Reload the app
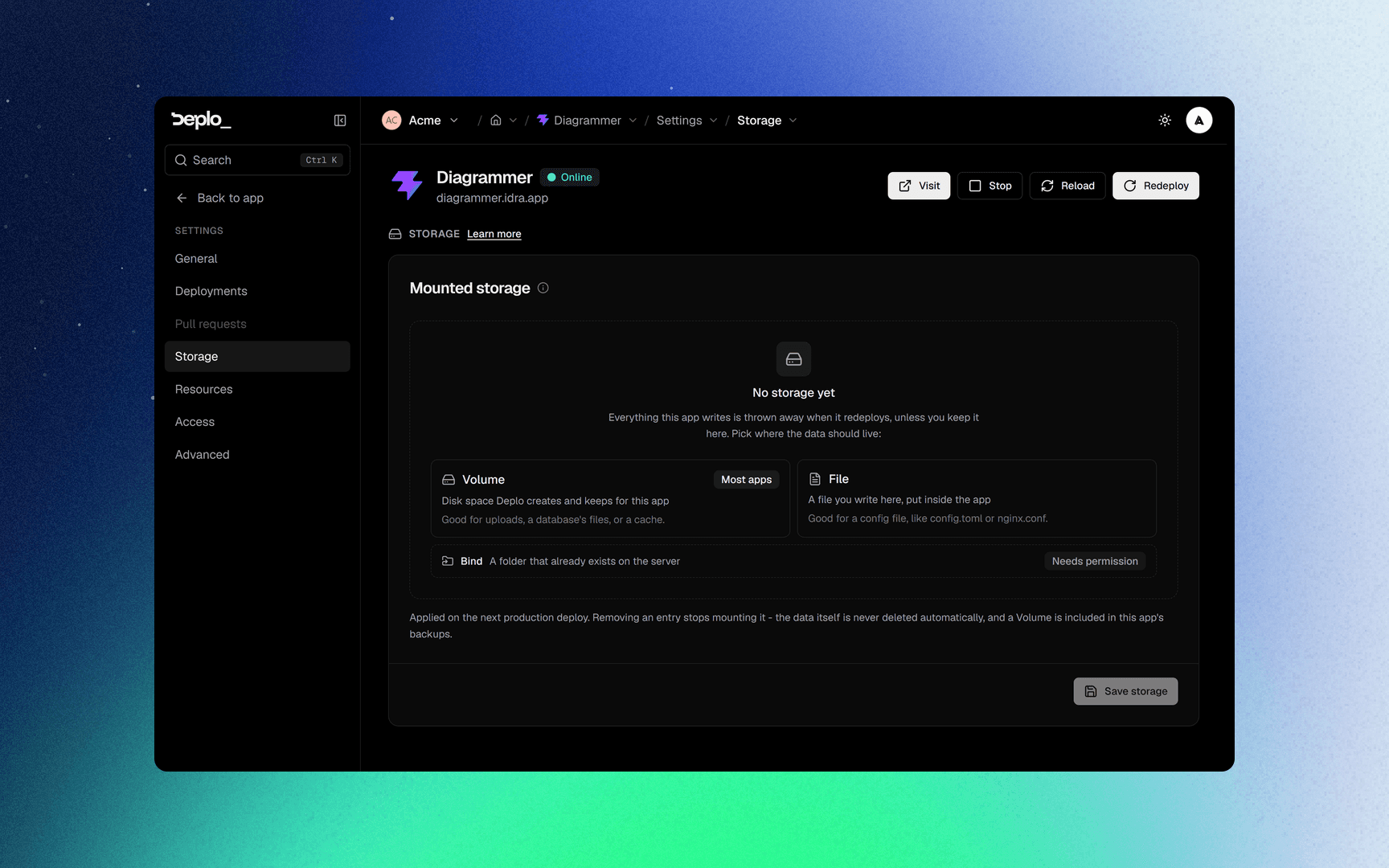This screenshot has width=1389, height=868. point(1067,186)
